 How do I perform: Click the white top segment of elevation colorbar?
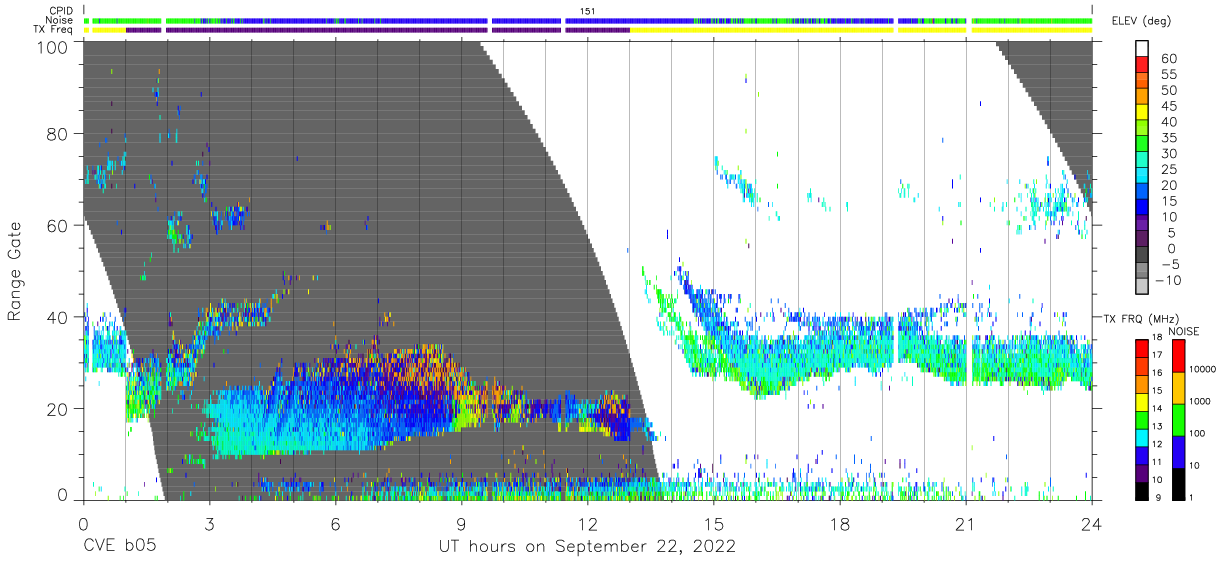1144,49
